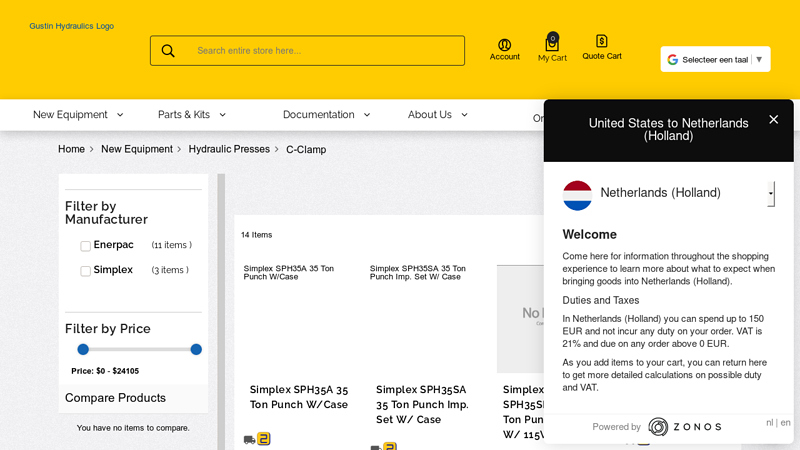Screen dimensions: 800x450
Task: Open the Selecteer een taal language dropdown
Action: 715,60
